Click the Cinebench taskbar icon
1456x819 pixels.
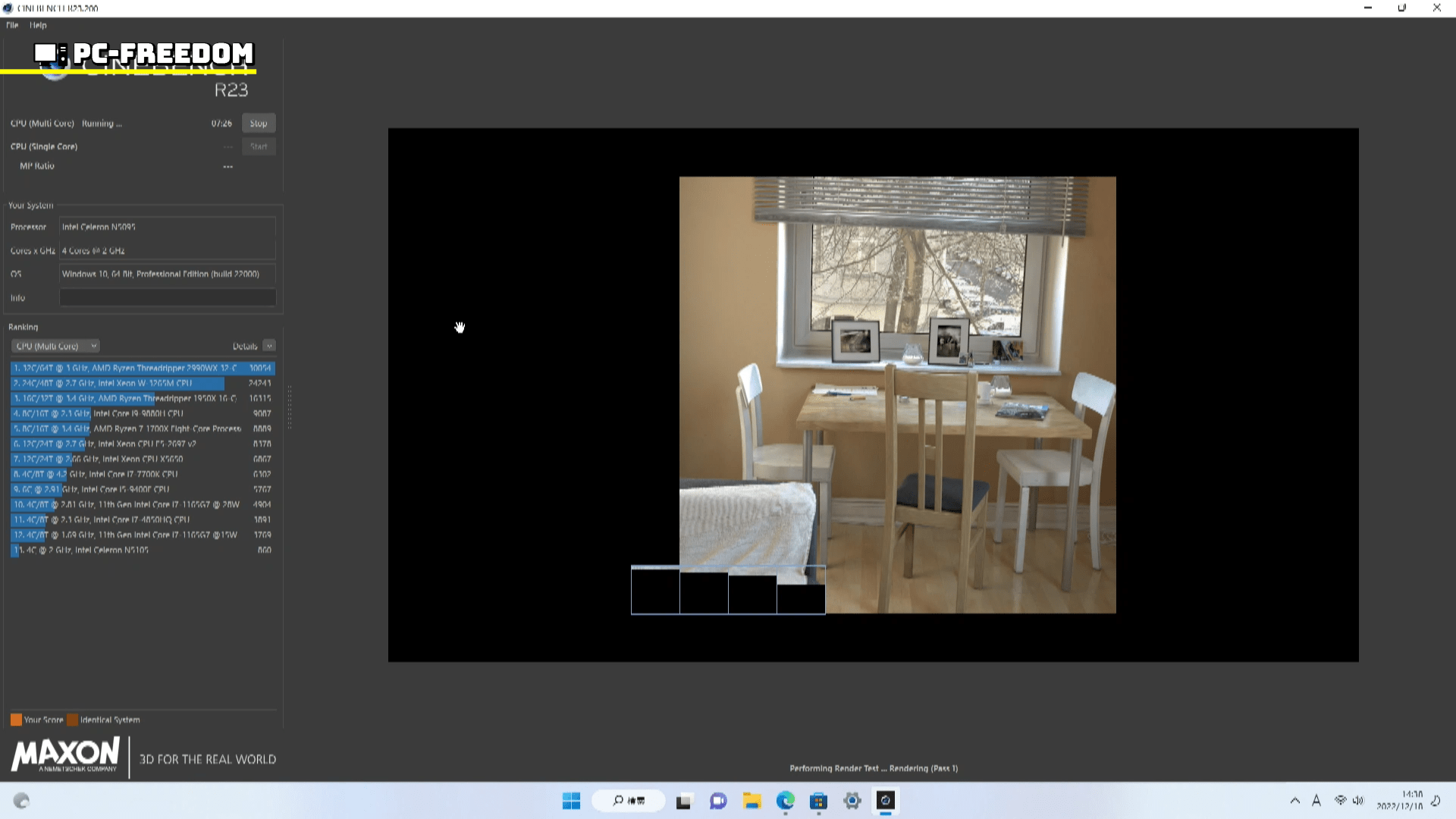point(886,801)
